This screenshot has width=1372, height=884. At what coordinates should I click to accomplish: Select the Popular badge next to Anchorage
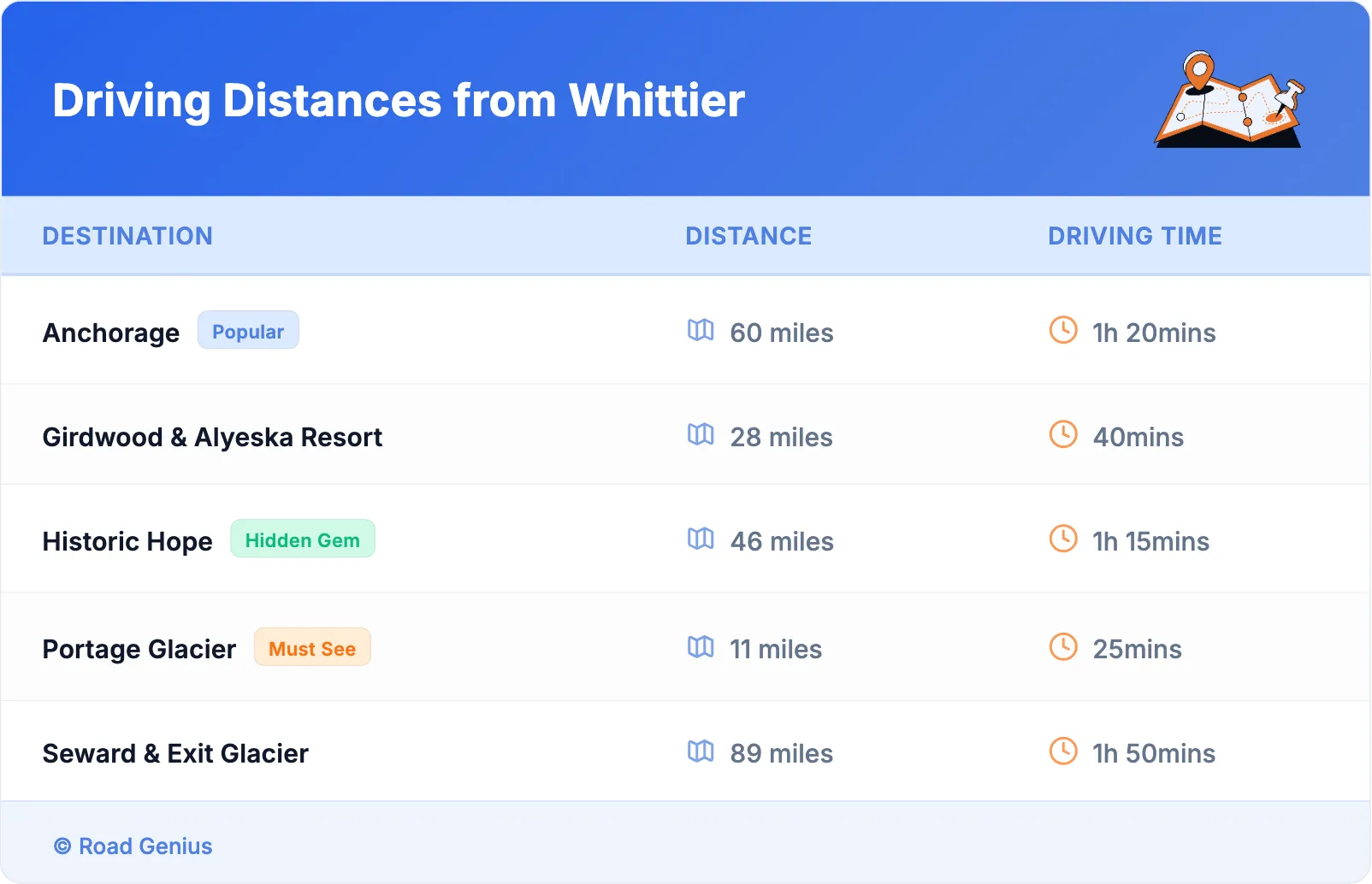248,330
